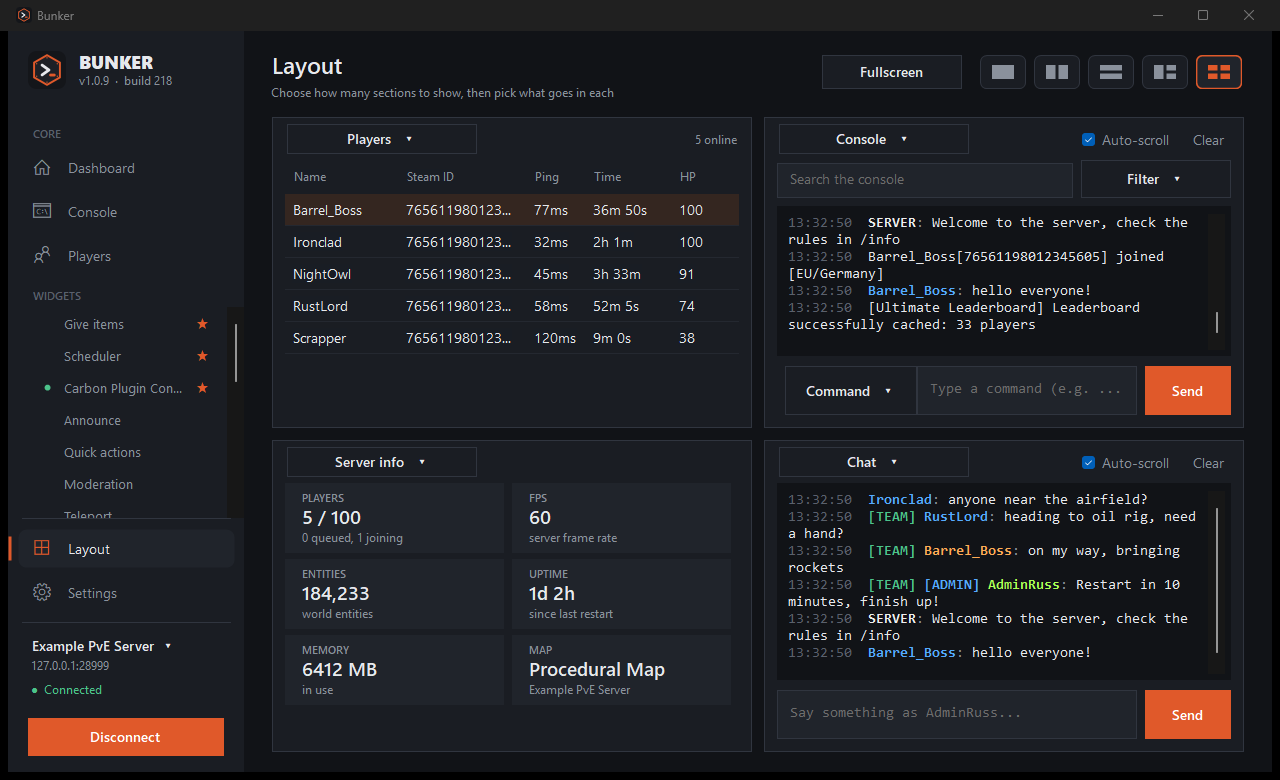Open the Announce widget
This screenshot has width=1280, height=780.
(92, 420)
